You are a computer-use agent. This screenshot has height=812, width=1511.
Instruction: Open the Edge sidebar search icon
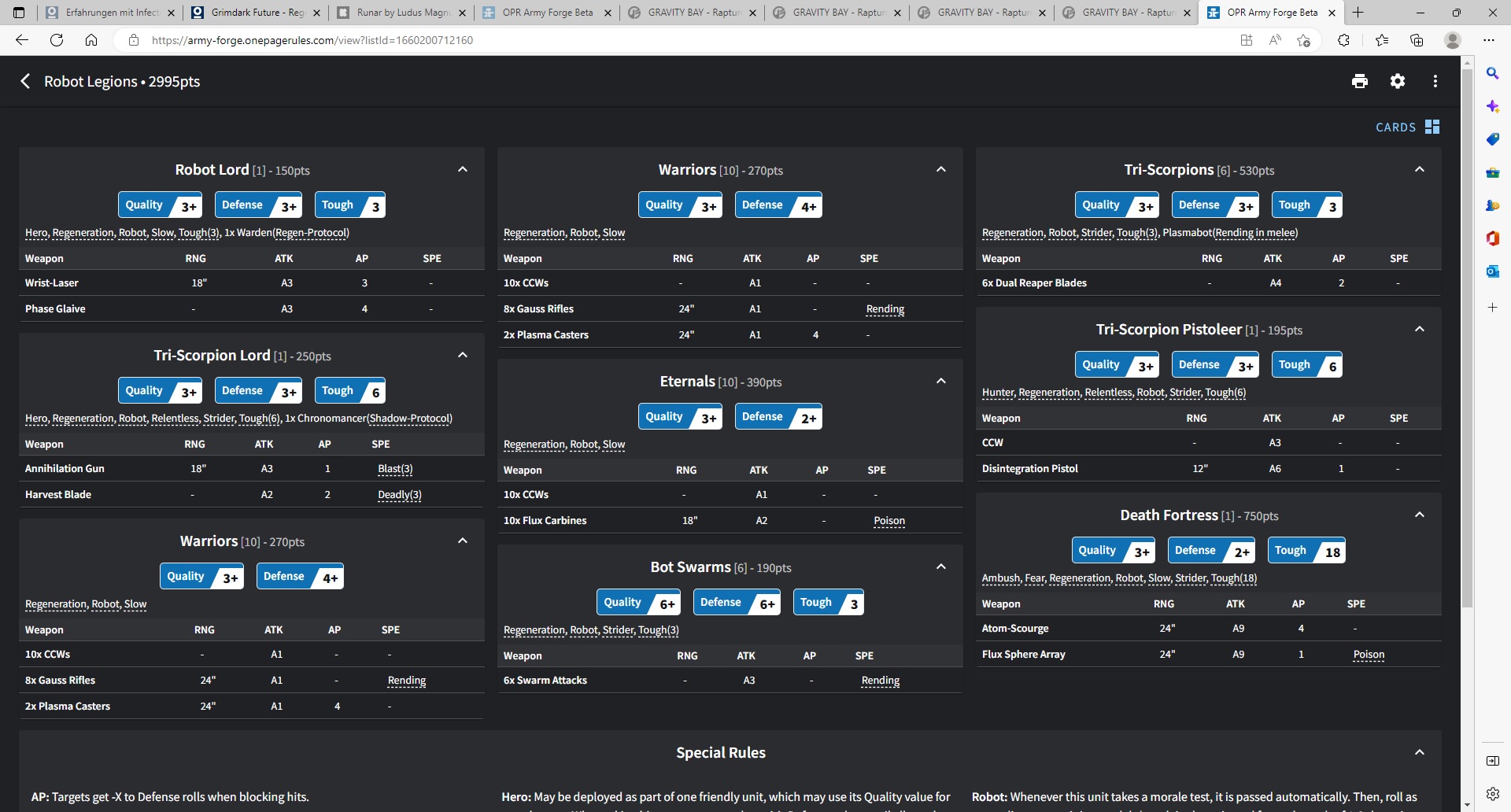coord(1492,73)
